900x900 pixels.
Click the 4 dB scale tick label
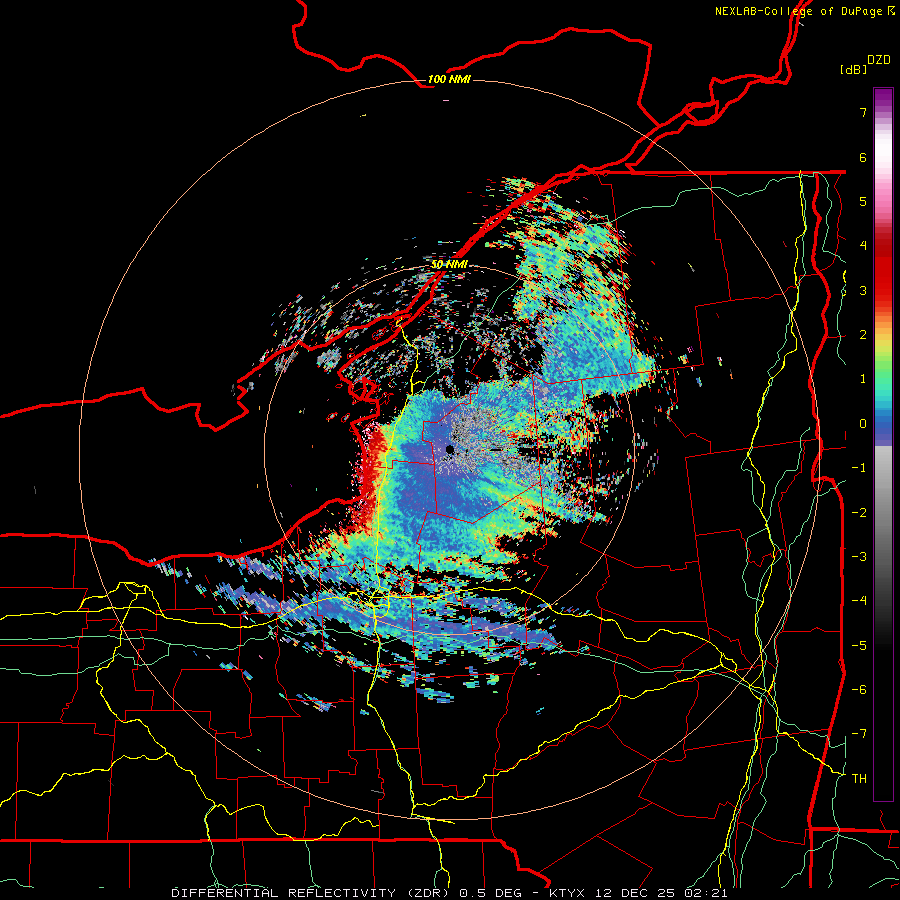tap(863, 246)
